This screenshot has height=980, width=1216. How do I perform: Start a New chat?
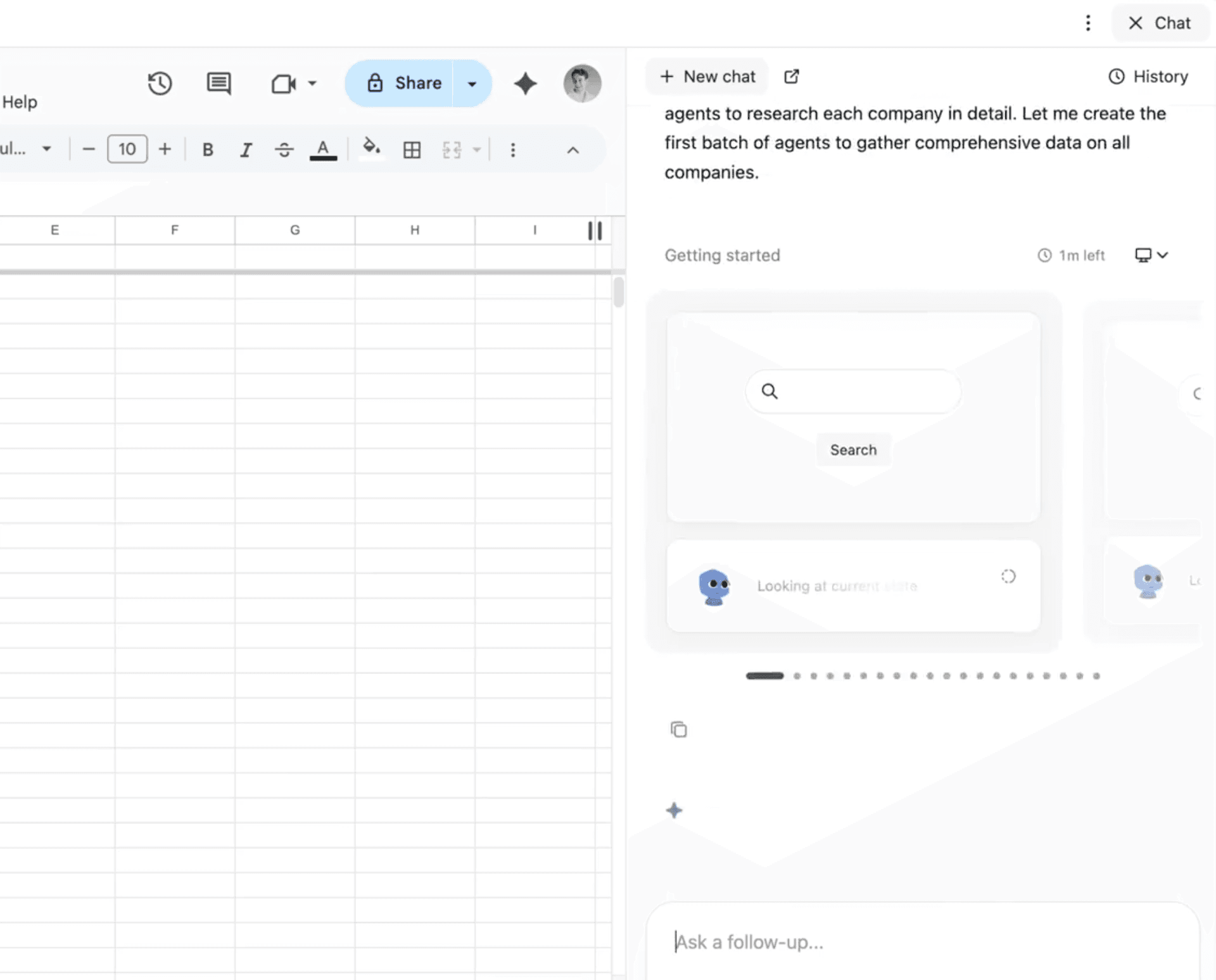coord(707,77)
